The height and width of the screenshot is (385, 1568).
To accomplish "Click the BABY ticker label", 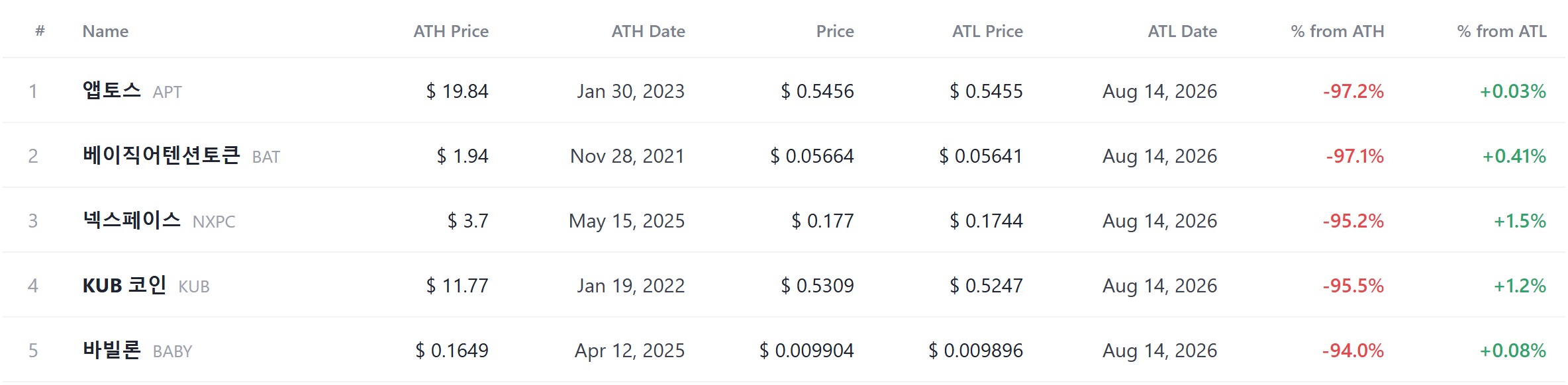I will 172,351.
